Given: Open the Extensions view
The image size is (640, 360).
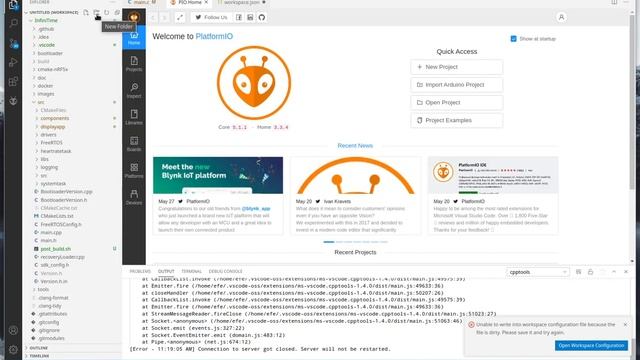Looking at the screenshot, I should 13,81.
